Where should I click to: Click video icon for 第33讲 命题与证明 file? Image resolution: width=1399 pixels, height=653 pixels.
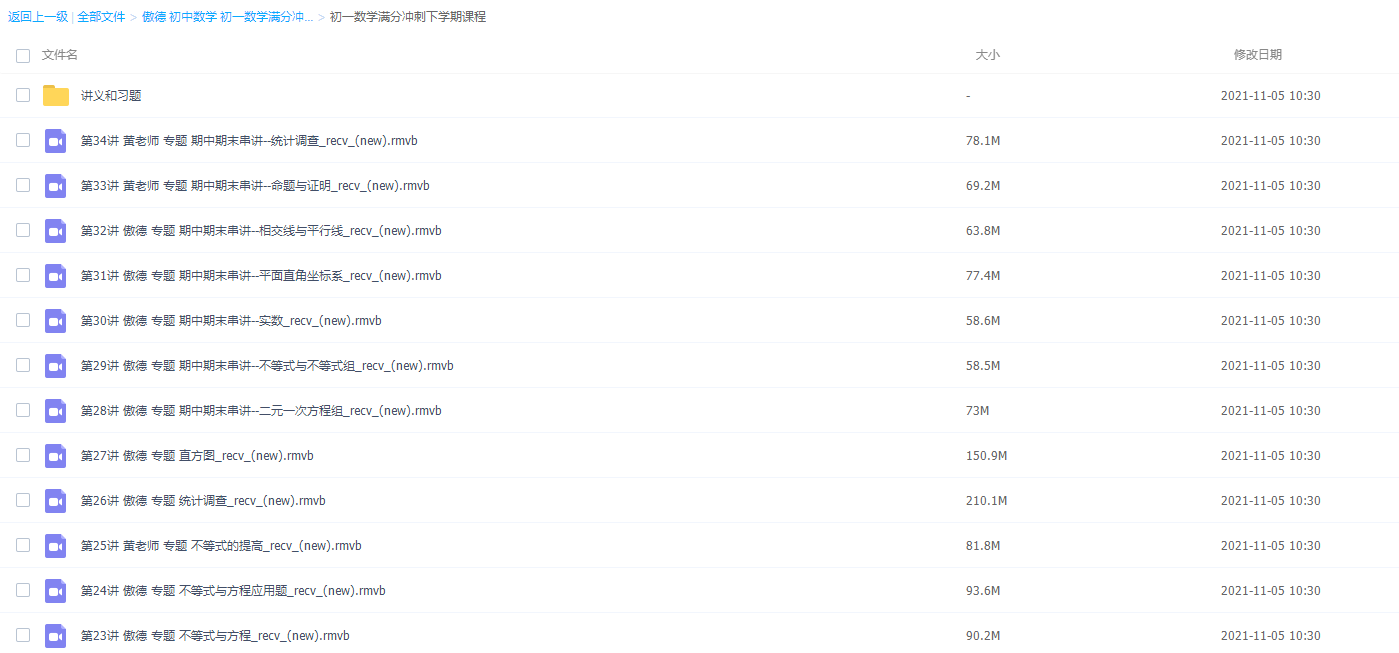point(56,186)
